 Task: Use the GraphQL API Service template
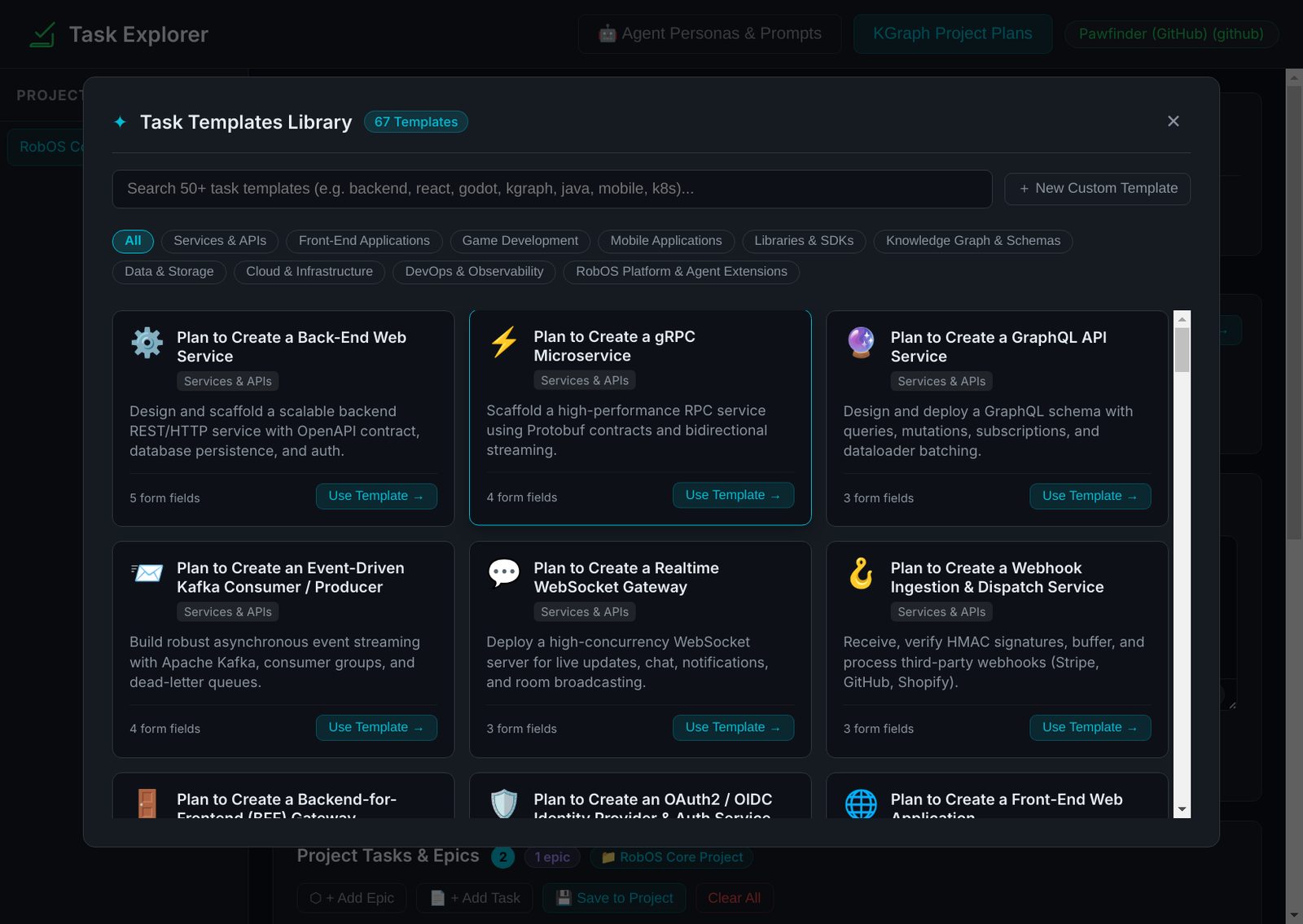(1090, 497)
